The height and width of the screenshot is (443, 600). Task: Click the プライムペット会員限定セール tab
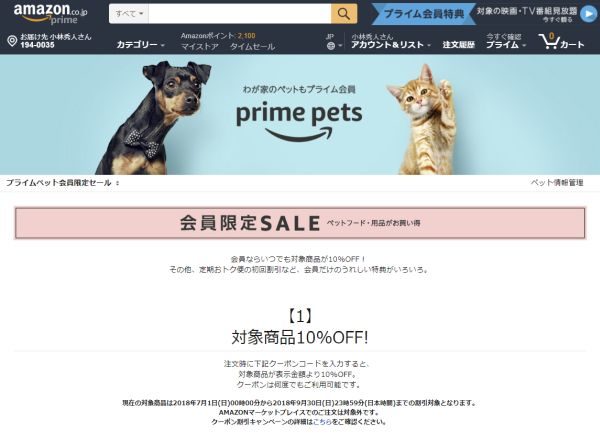[59, 182]
